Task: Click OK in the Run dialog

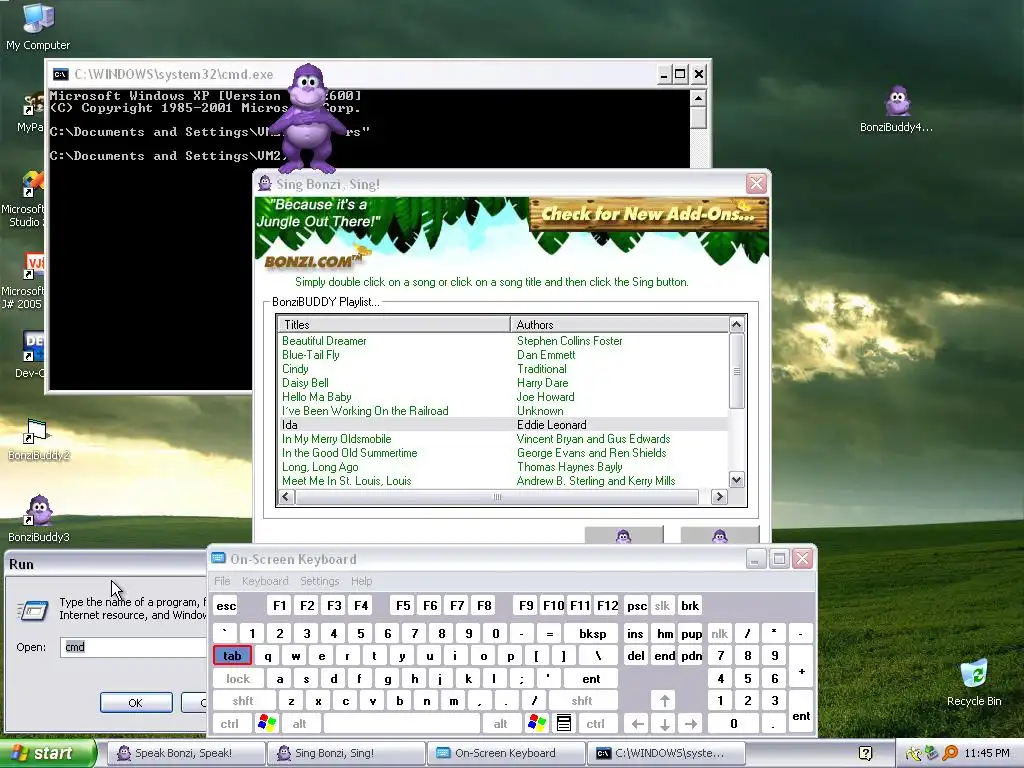Action: [x=136, y=703]
